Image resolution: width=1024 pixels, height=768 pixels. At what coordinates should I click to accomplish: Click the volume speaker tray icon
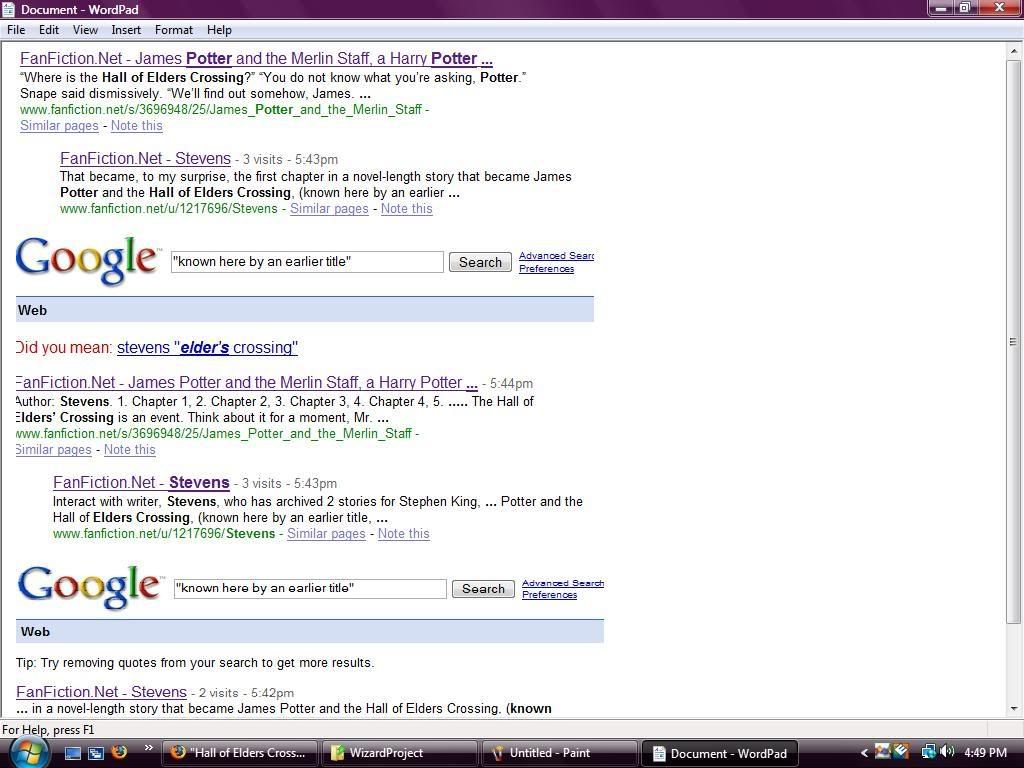coord(948,752)
